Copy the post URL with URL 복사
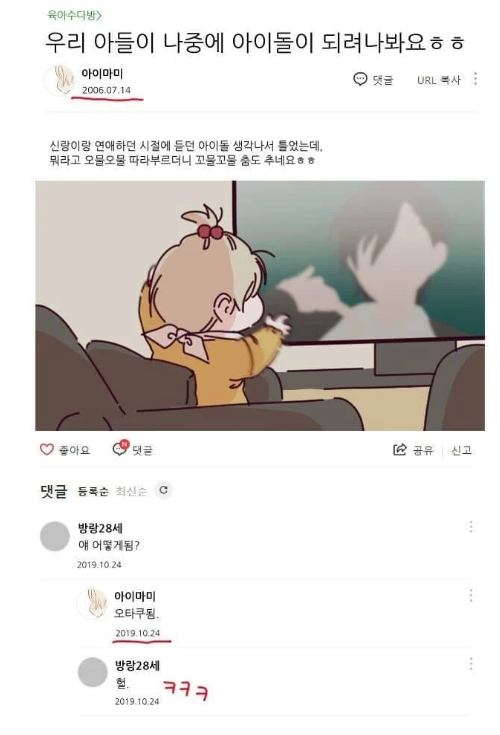The width and height of the screenshot is (500, 735). (x=439, y=80)
